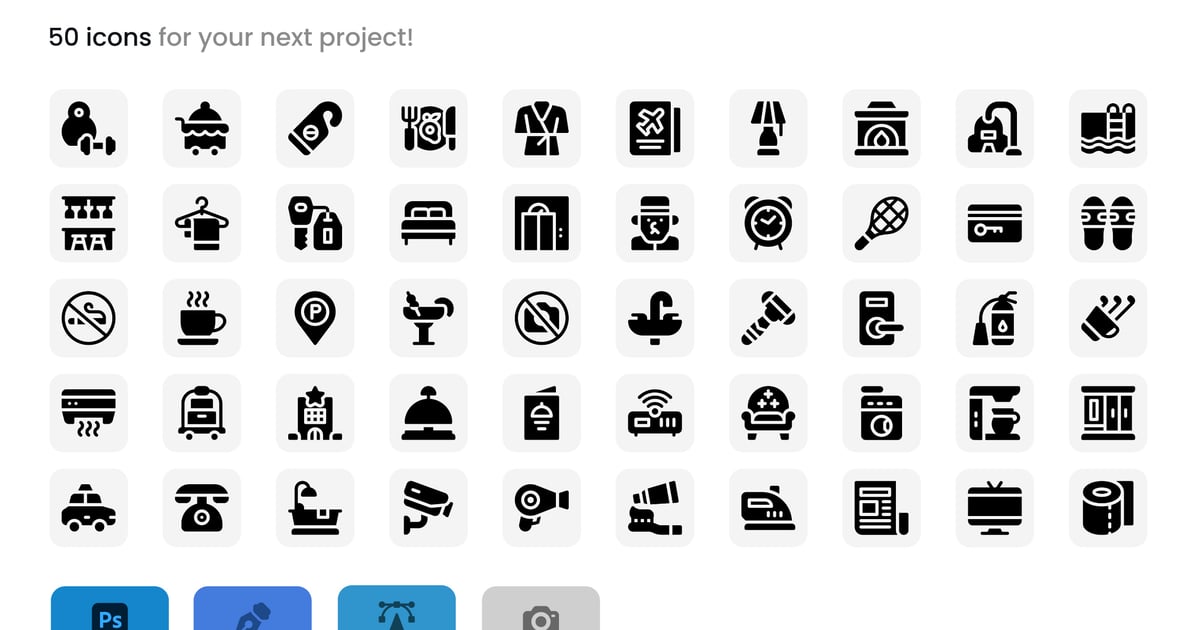
Task: Click the elevator icon
Action: click(541, 223)
